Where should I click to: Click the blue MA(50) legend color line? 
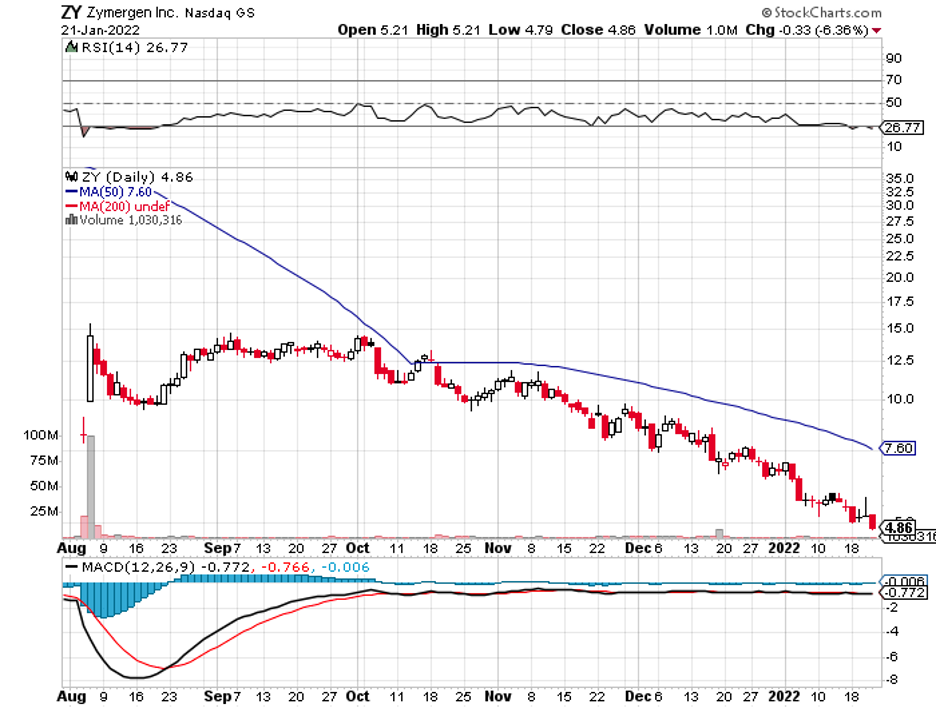click(x=71, y=192)
